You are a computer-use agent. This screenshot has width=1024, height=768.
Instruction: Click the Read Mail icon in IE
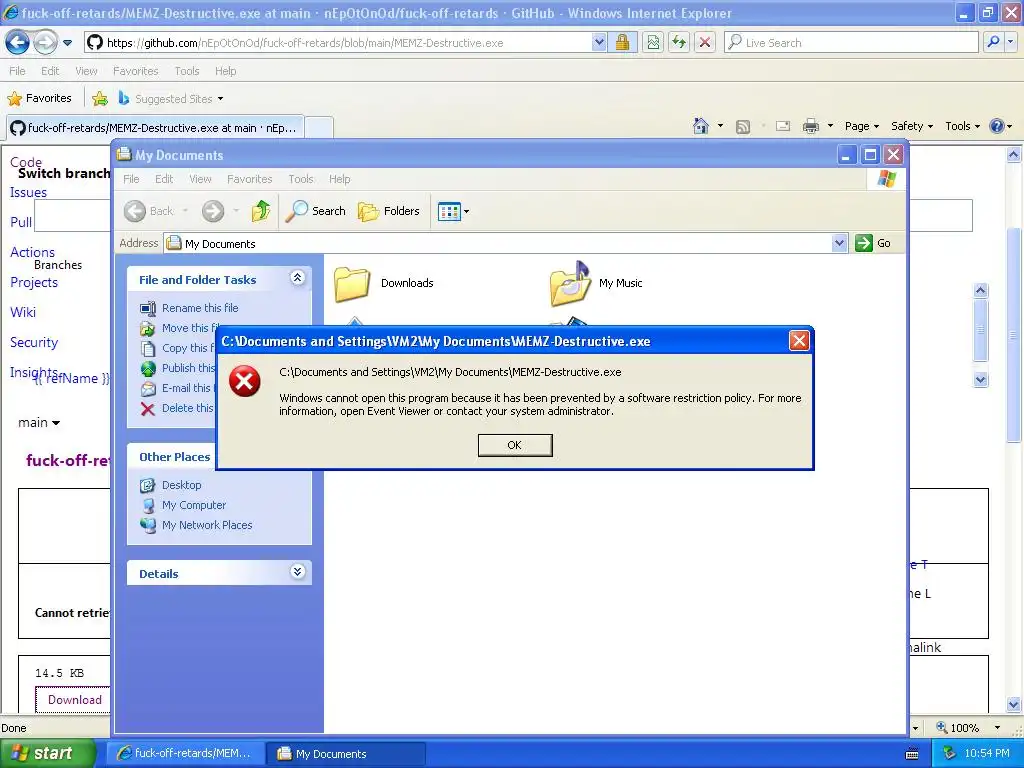783,126
